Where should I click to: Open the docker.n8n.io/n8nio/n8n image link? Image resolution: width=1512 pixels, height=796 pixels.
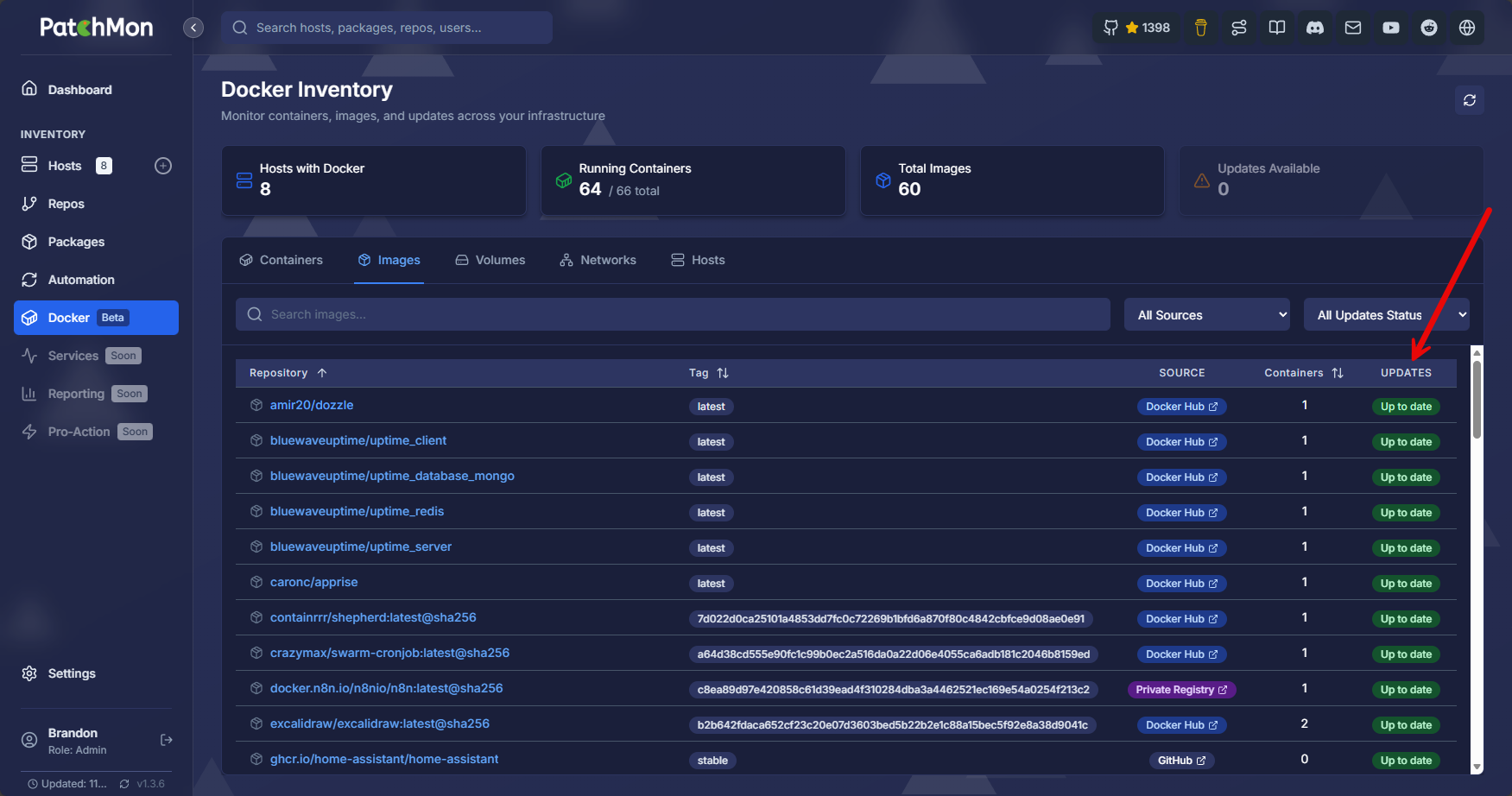point(386,688)
